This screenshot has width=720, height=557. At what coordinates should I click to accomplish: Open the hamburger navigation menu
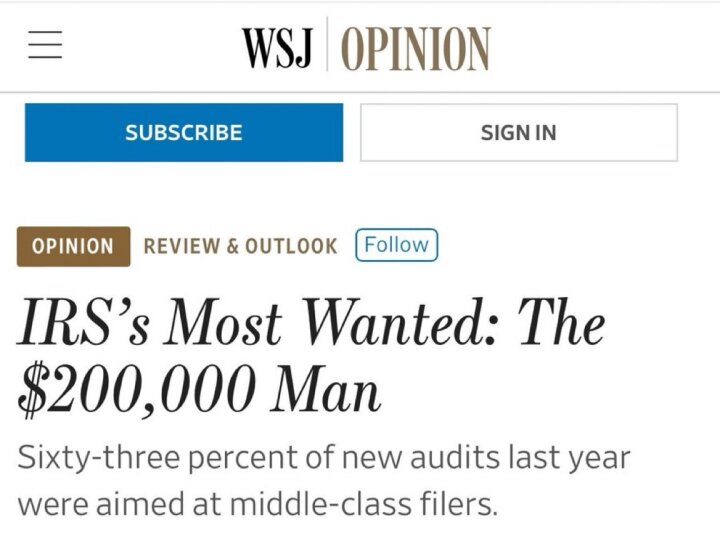tap(45, 45)
